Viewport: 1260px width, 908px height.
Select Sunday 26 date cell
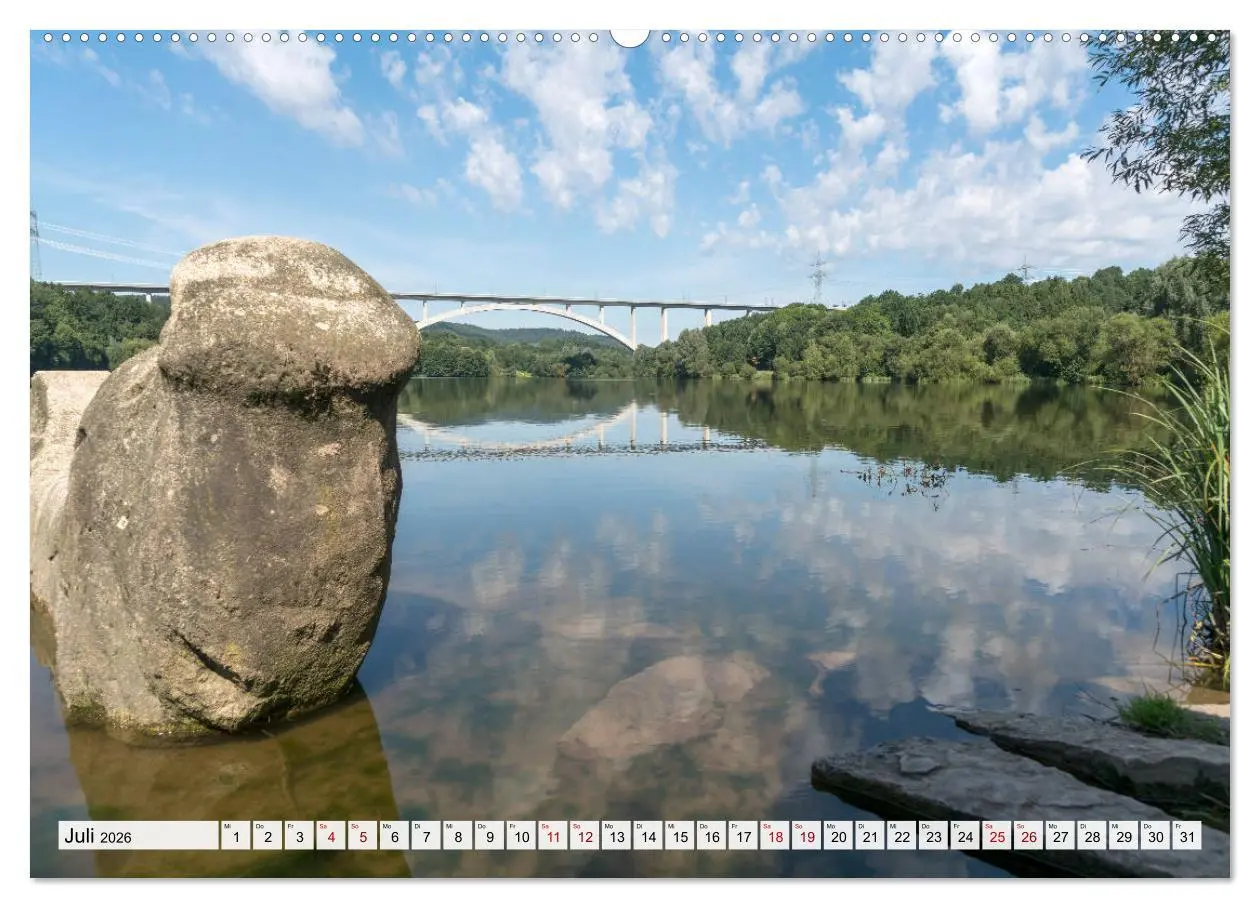pos(1027,836)
